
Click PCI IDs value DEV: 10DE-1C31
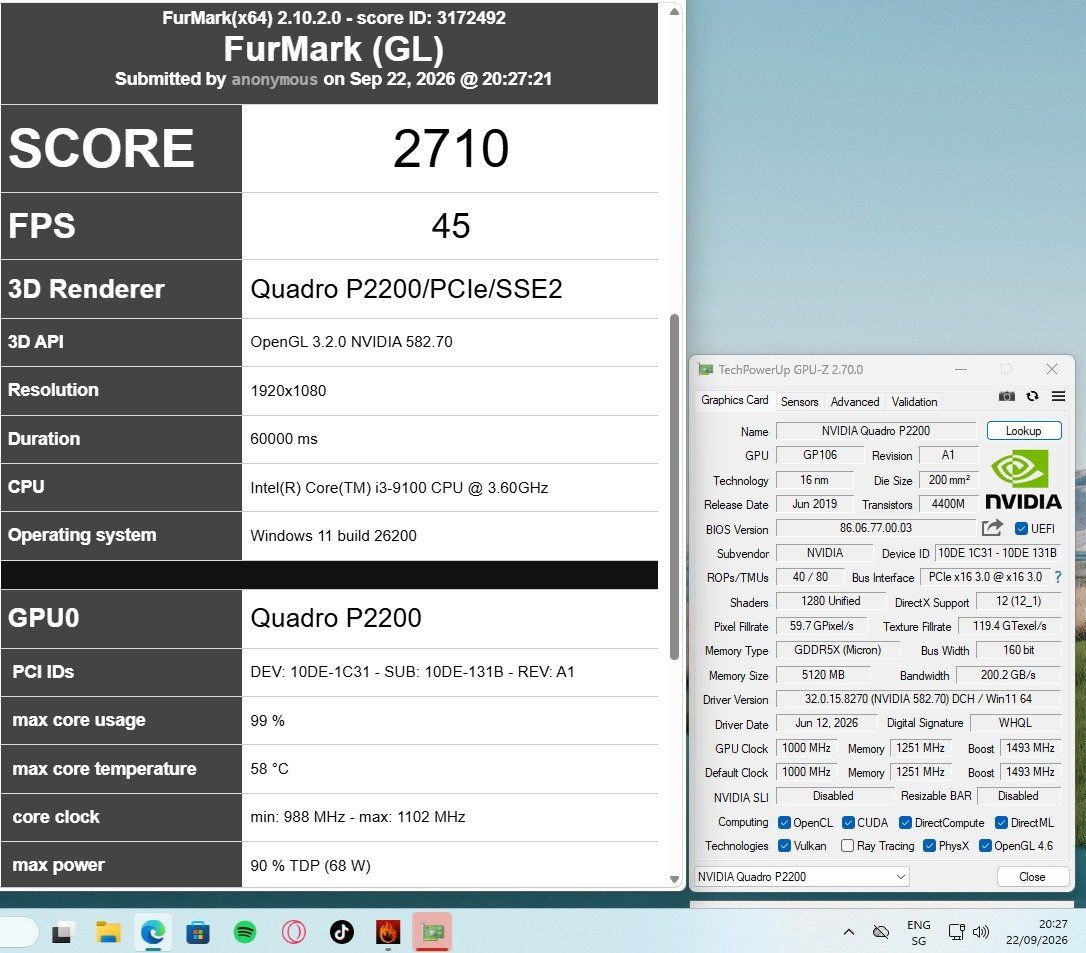click(x=412, y=672)
